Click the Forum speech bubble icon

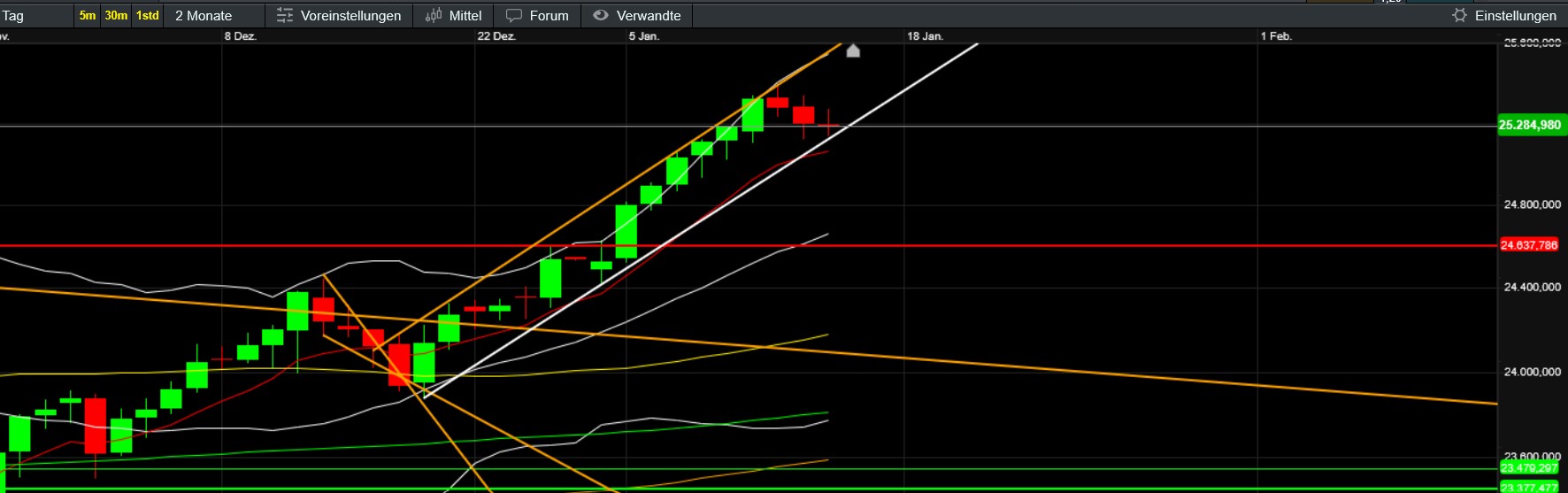[x=514, y=16]
